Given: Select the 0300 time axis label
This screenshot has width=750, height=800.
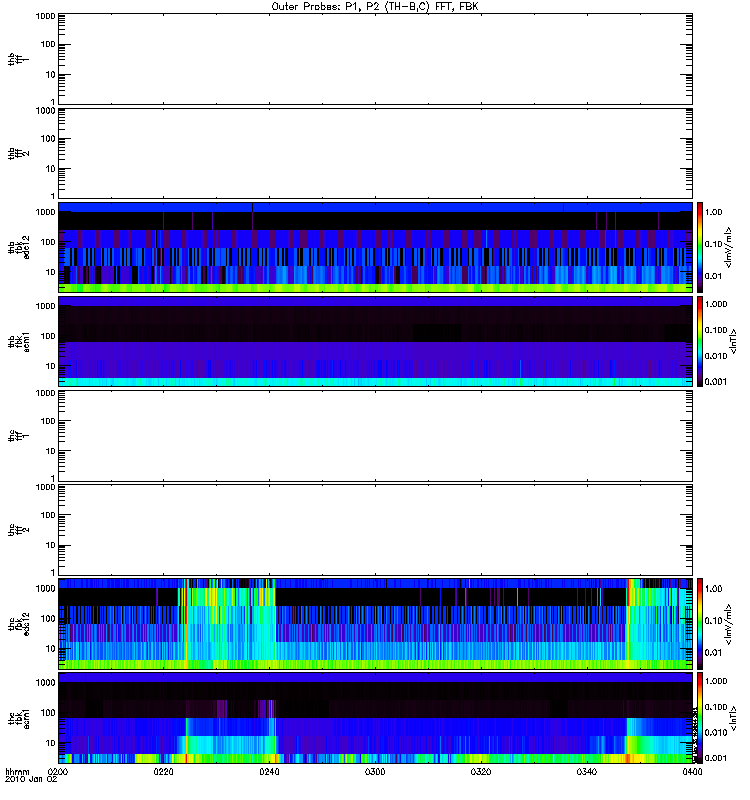Looking at the screenshot, I should [375, 772].
